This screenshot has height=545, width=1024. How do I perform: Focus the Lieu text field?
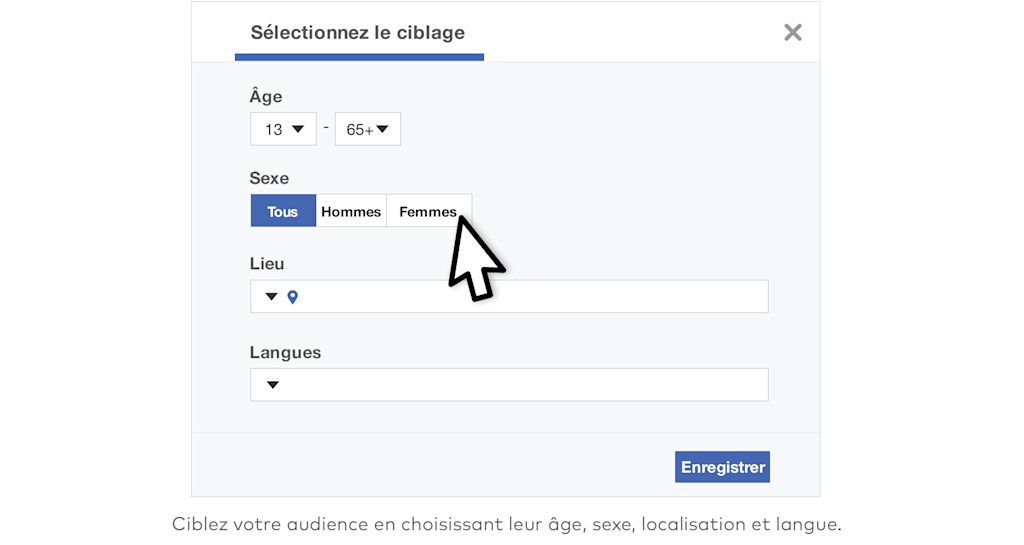(x=530, y=297)
